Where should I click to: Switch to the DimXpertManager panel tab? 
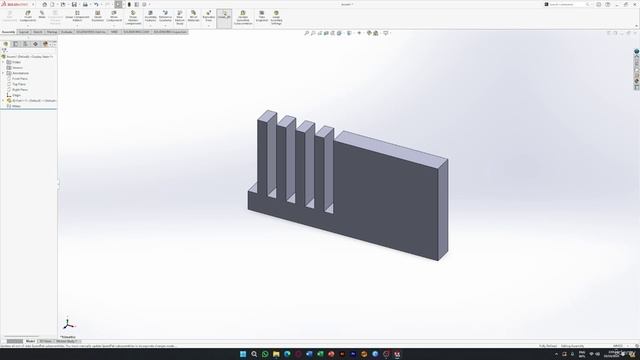(35, 44)
